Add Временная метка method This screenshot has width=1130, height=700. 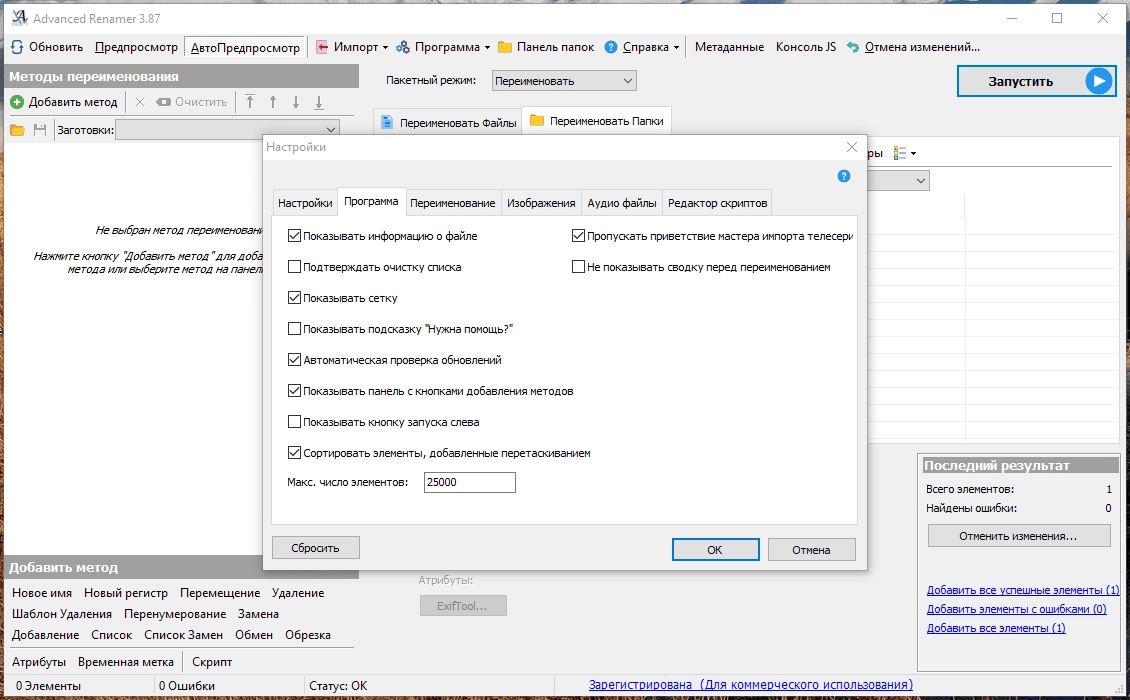point(126,662)
